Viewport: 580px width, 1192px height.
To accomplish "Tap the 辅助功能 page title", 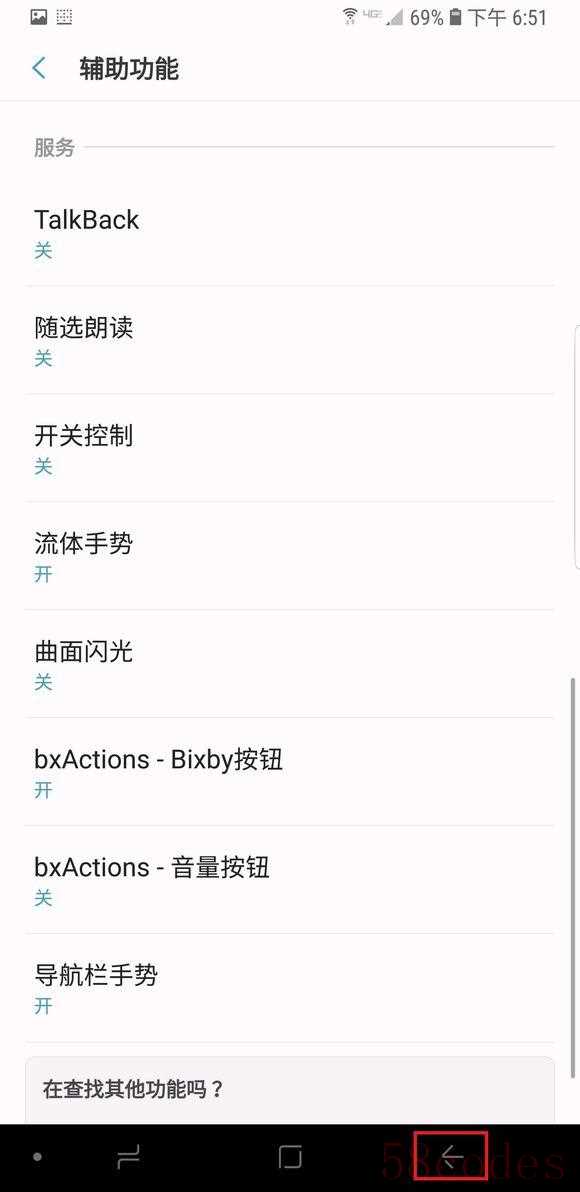I will [129, 68].
